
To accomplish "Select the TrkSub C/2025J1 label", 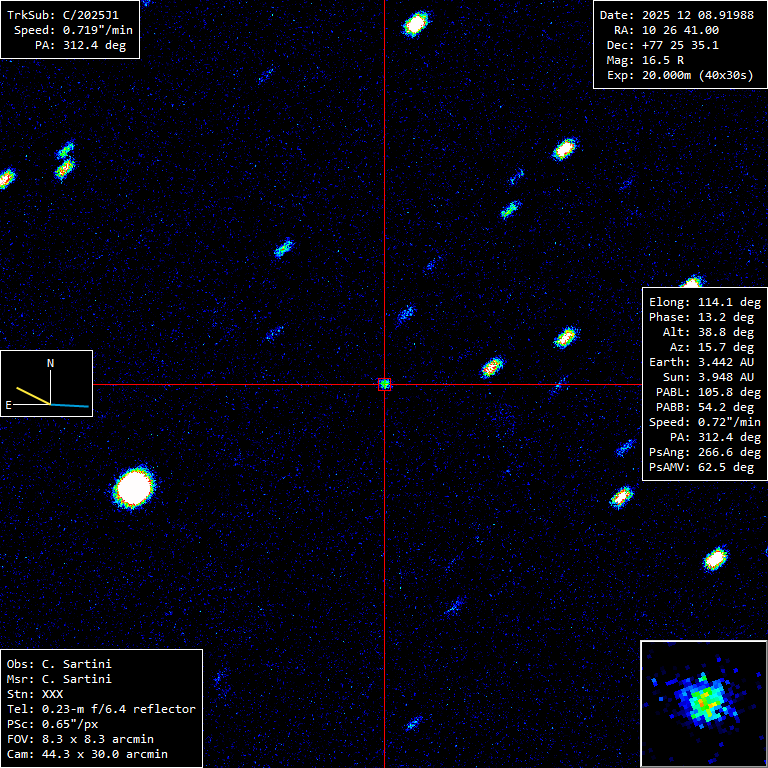I will click(69, 15).
